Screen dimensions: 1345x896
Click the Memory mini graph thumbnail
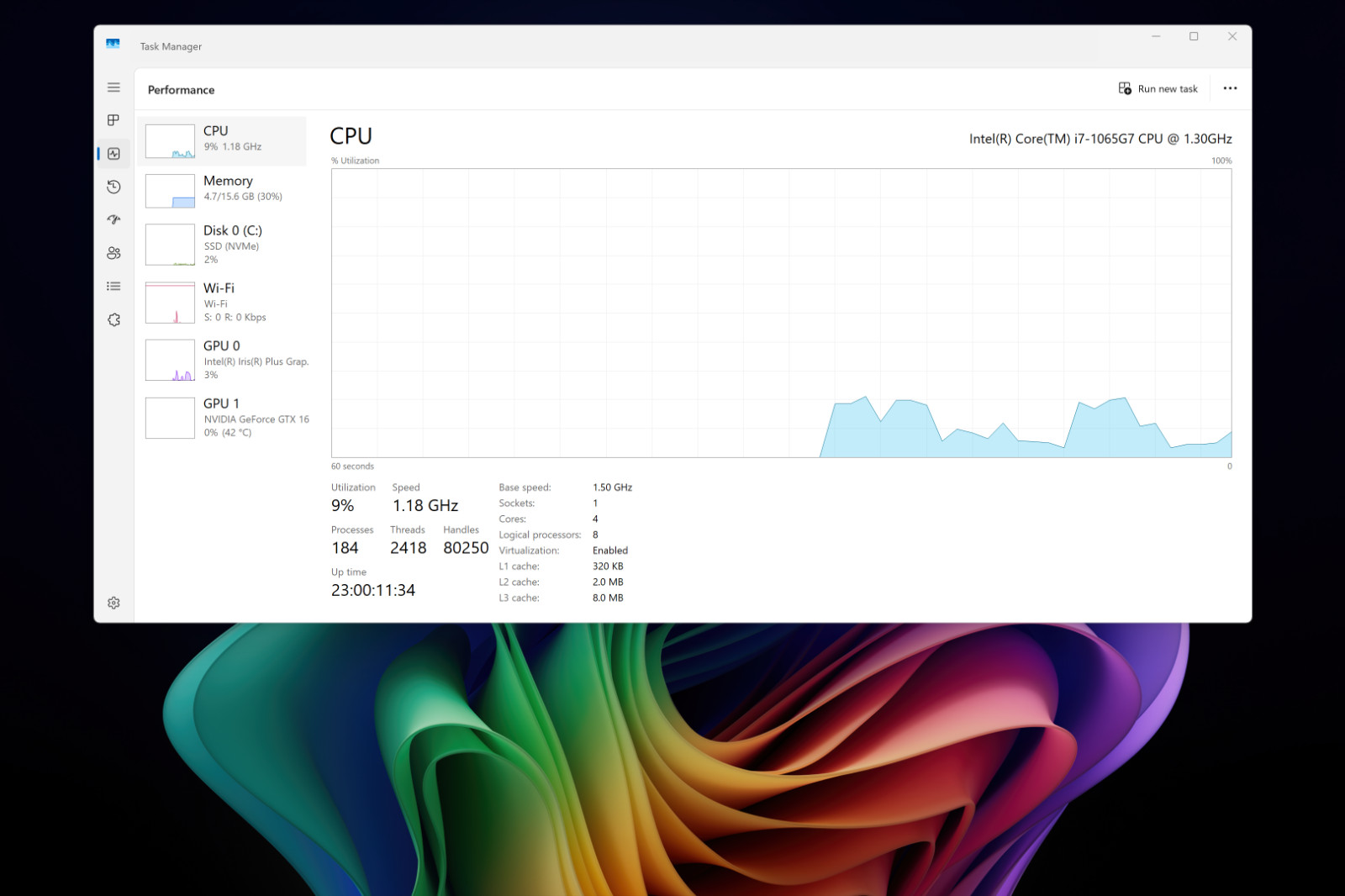(x=170, y=191)
